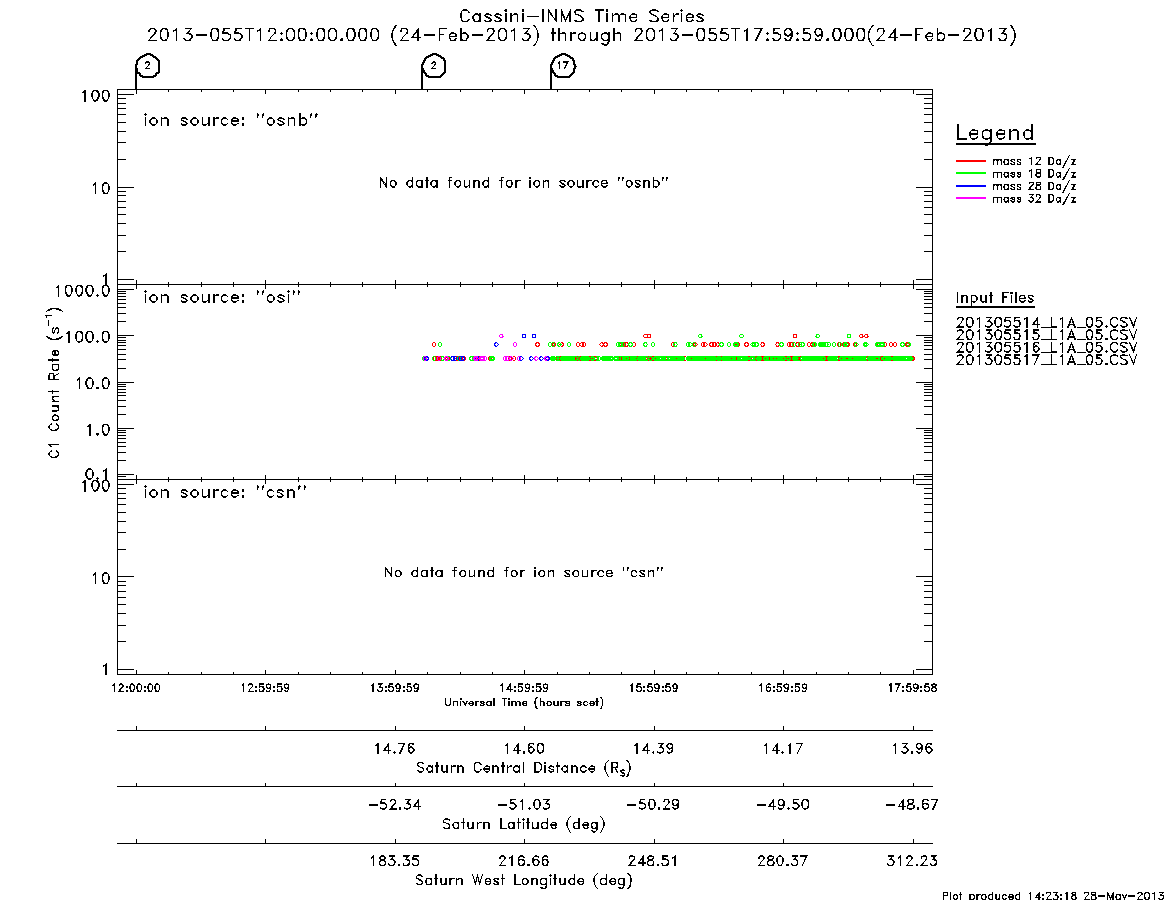Click the 2013-055T12:00:00.000 date range subtitle
1165x900 pixels.
[582, 35]
